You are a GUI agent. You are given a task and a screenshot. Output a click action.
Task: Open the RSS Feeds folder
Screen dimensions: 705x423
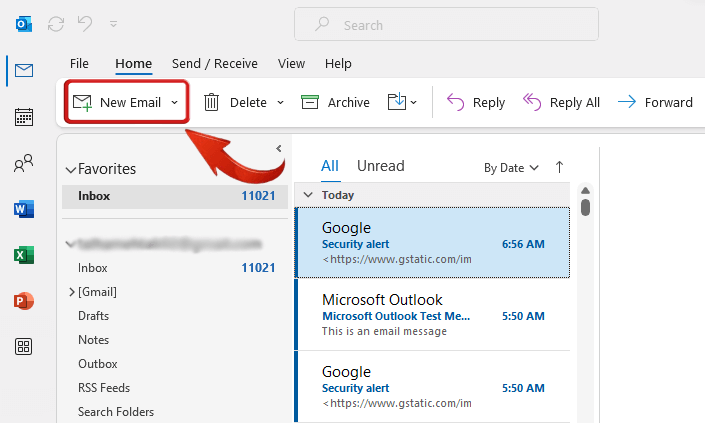point(104,387)
